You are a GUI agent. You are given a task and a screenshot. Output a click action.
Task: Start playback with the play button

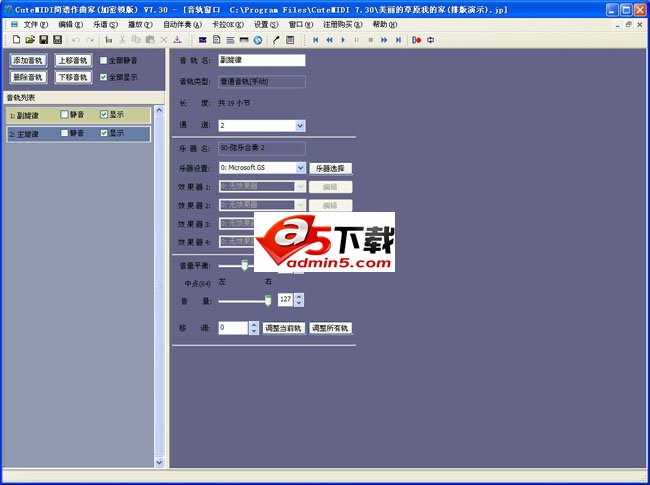tap(343, 40)
